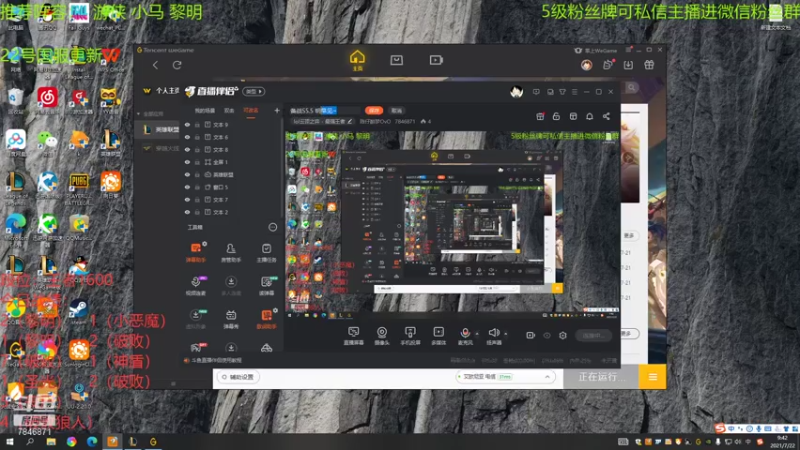Go back in the WeGame window
The image size is (800, 450).
click(x=155, y=65)
